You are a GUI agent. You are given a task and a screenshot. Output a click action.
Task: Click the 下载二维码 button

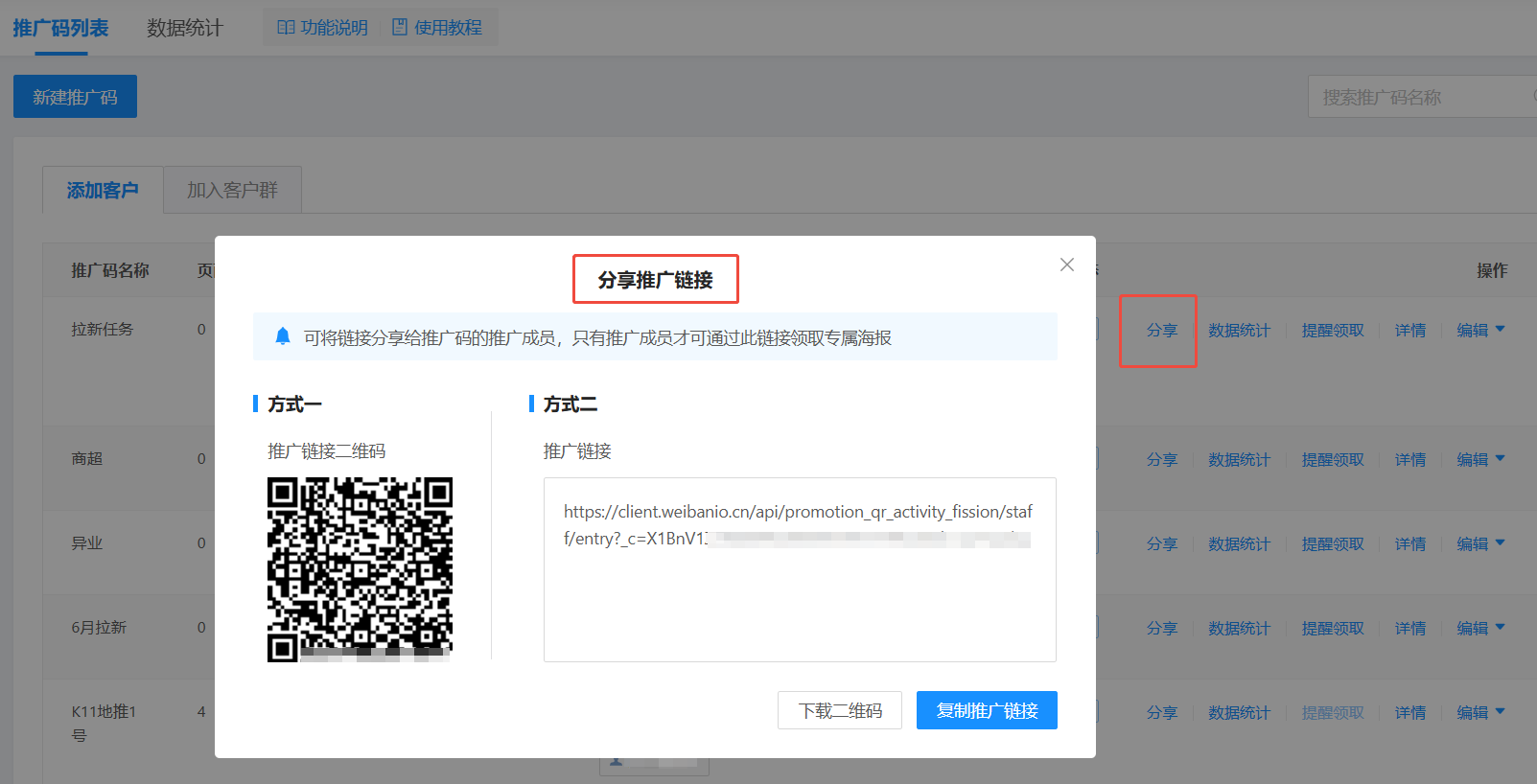[x=840, y=710]
